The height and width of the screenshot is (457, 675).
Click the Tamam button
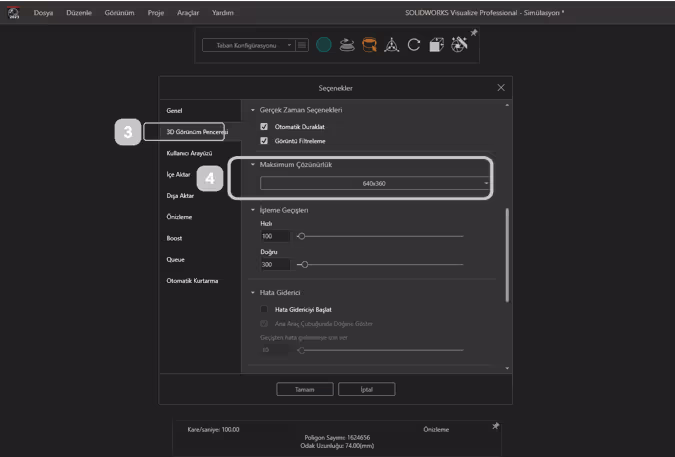coord(305,389)
